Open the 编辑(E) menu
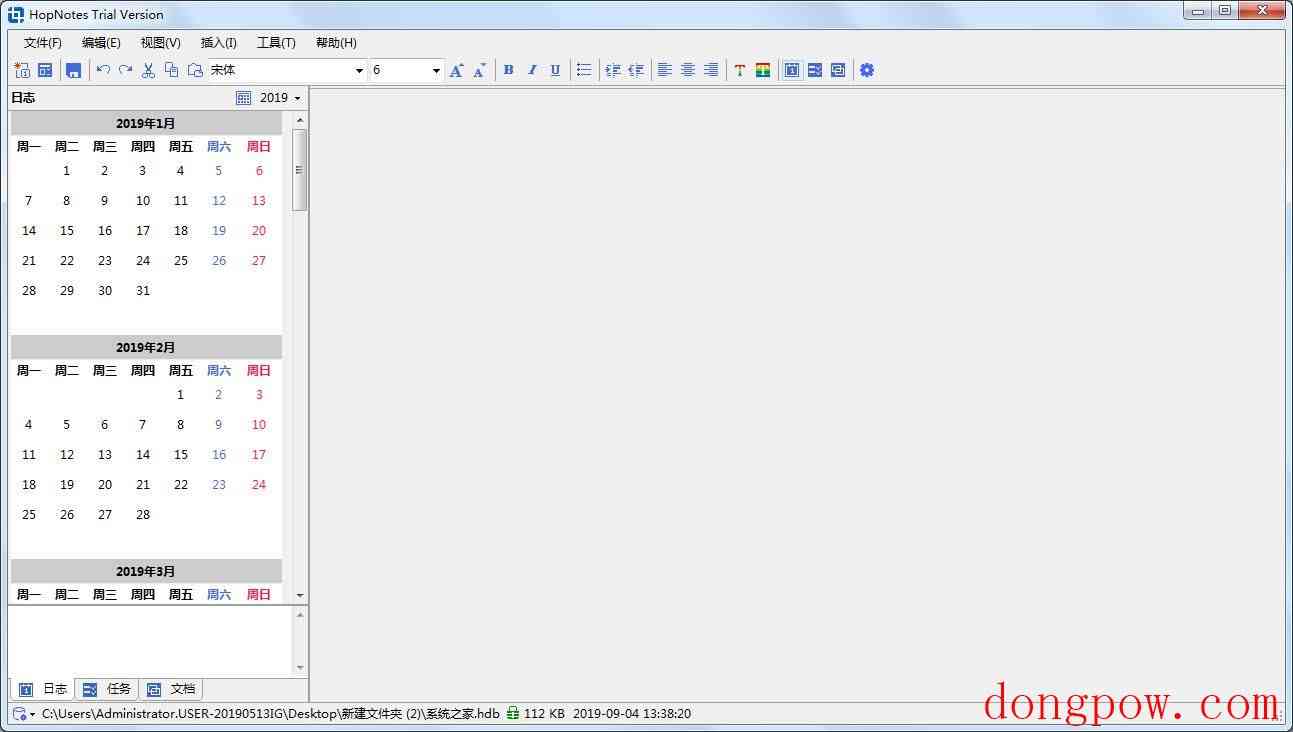This screenshot has width=1293, height=732. [x=101, y=43]
